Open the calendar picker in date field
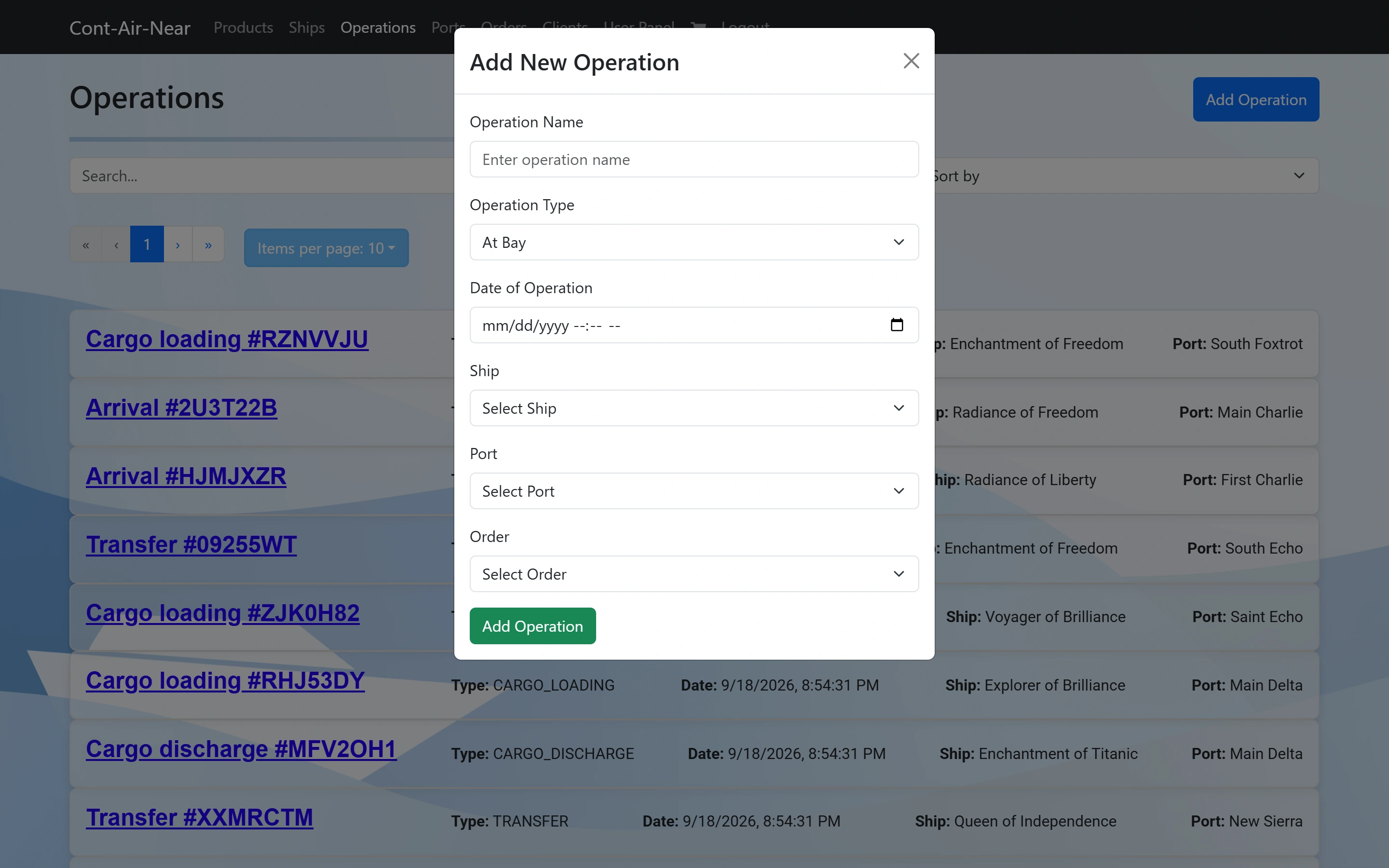1389x868 pixels. tap(897, 325)
